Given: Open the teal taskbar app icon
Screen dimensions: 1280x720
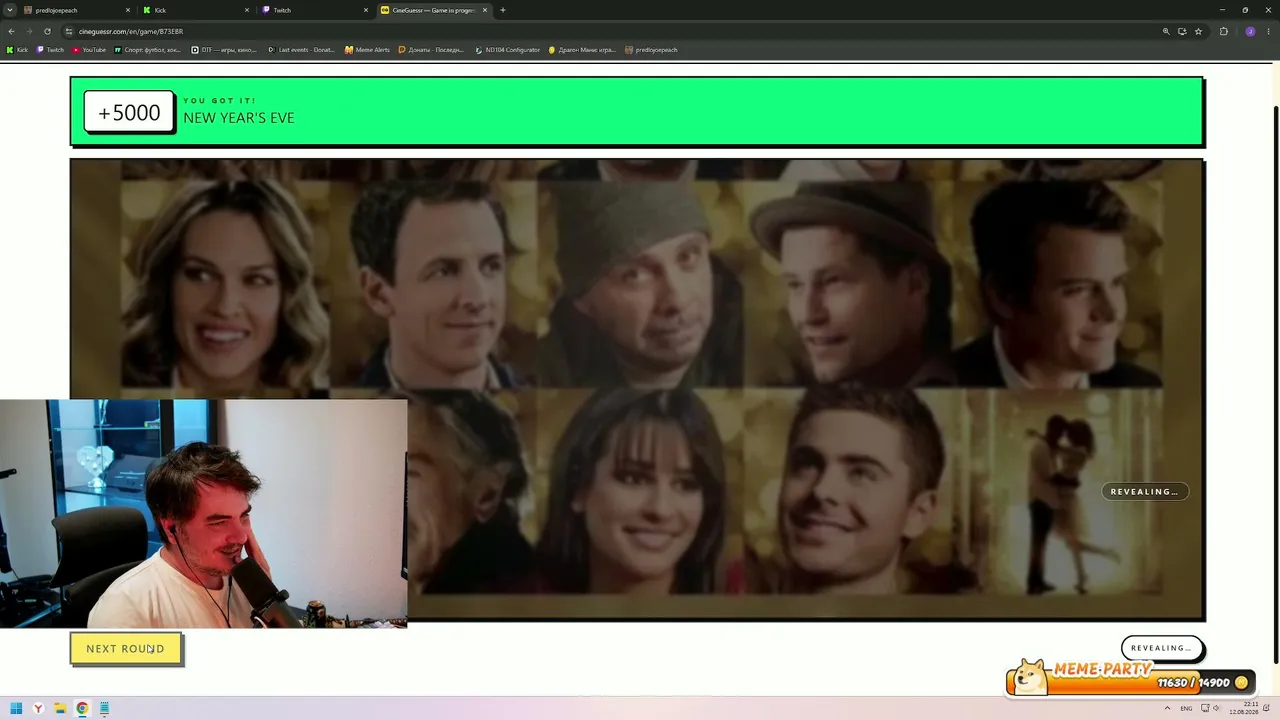Looking at the screenshot, I should (104, 709).
